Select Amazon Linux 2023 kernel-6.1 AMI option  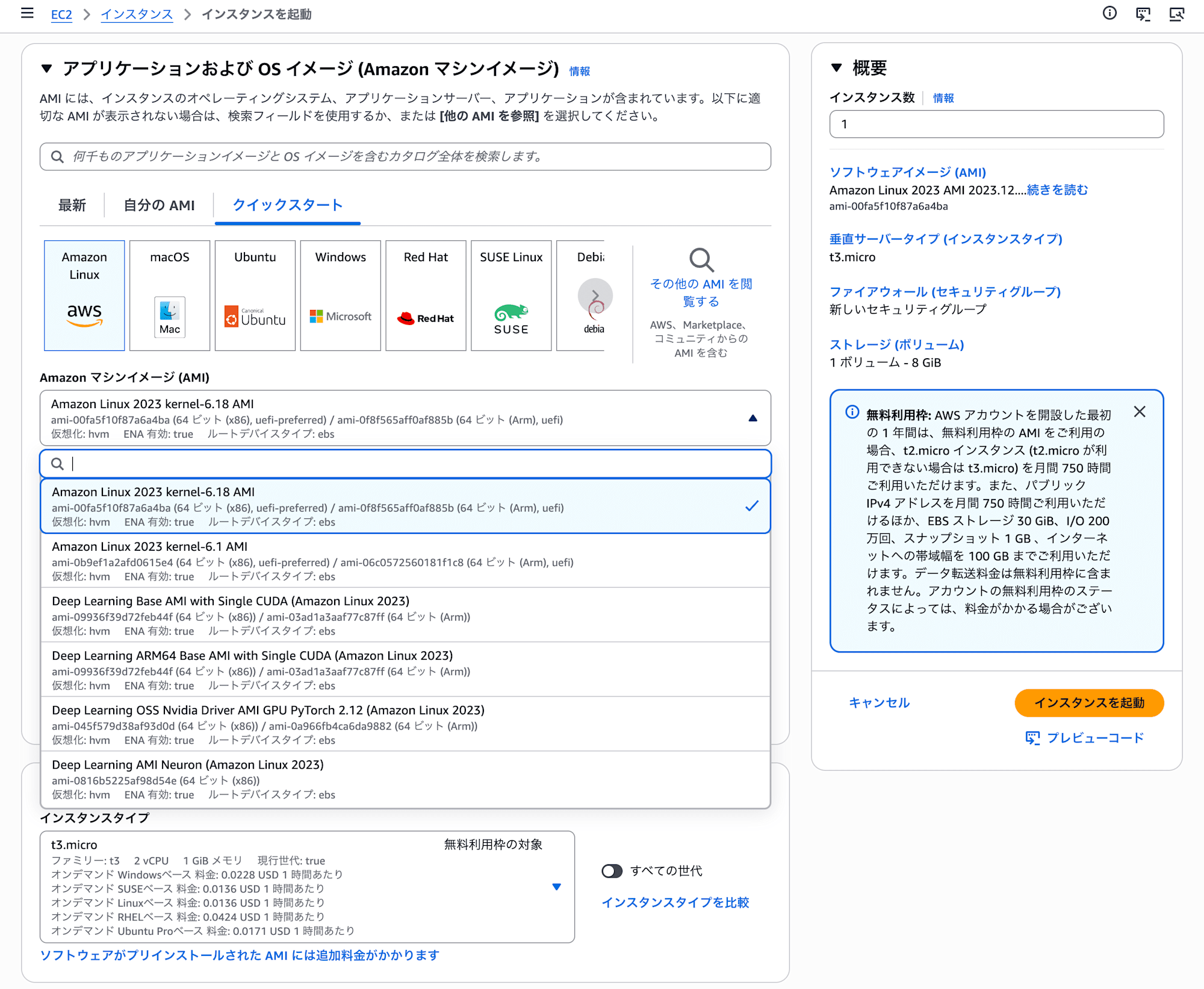click(x=405, y=561)
